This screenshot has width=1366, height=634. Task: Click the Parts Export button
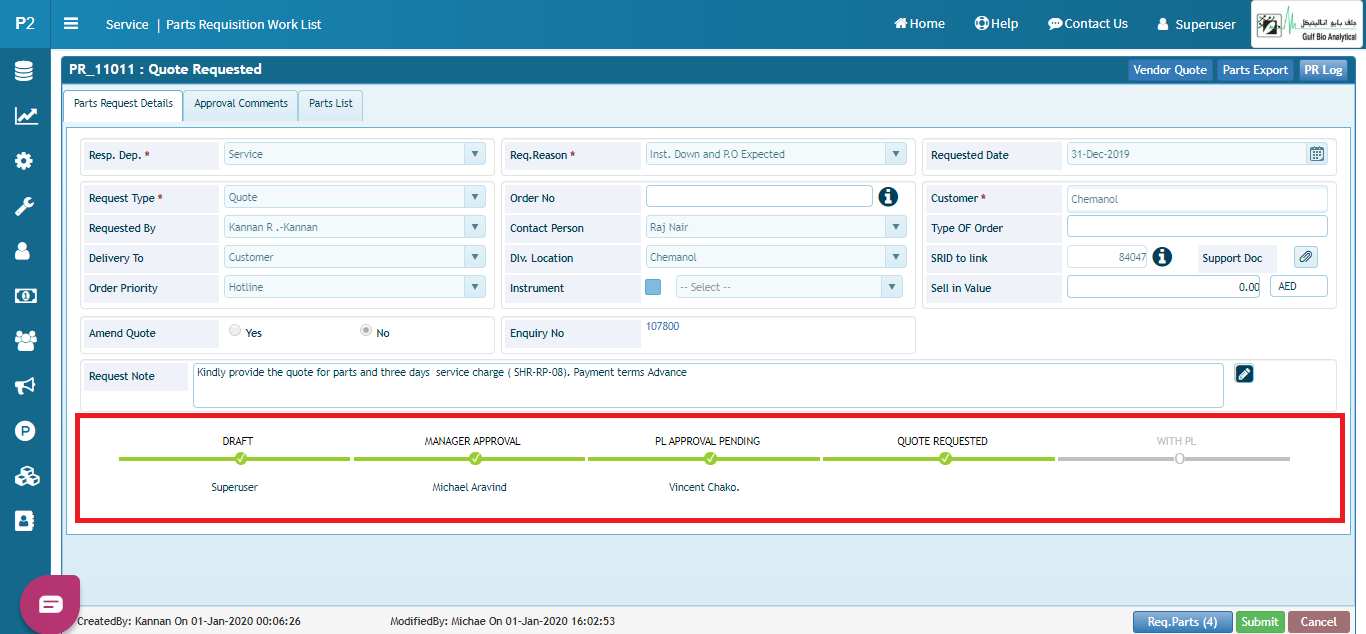pos(1255,70)
